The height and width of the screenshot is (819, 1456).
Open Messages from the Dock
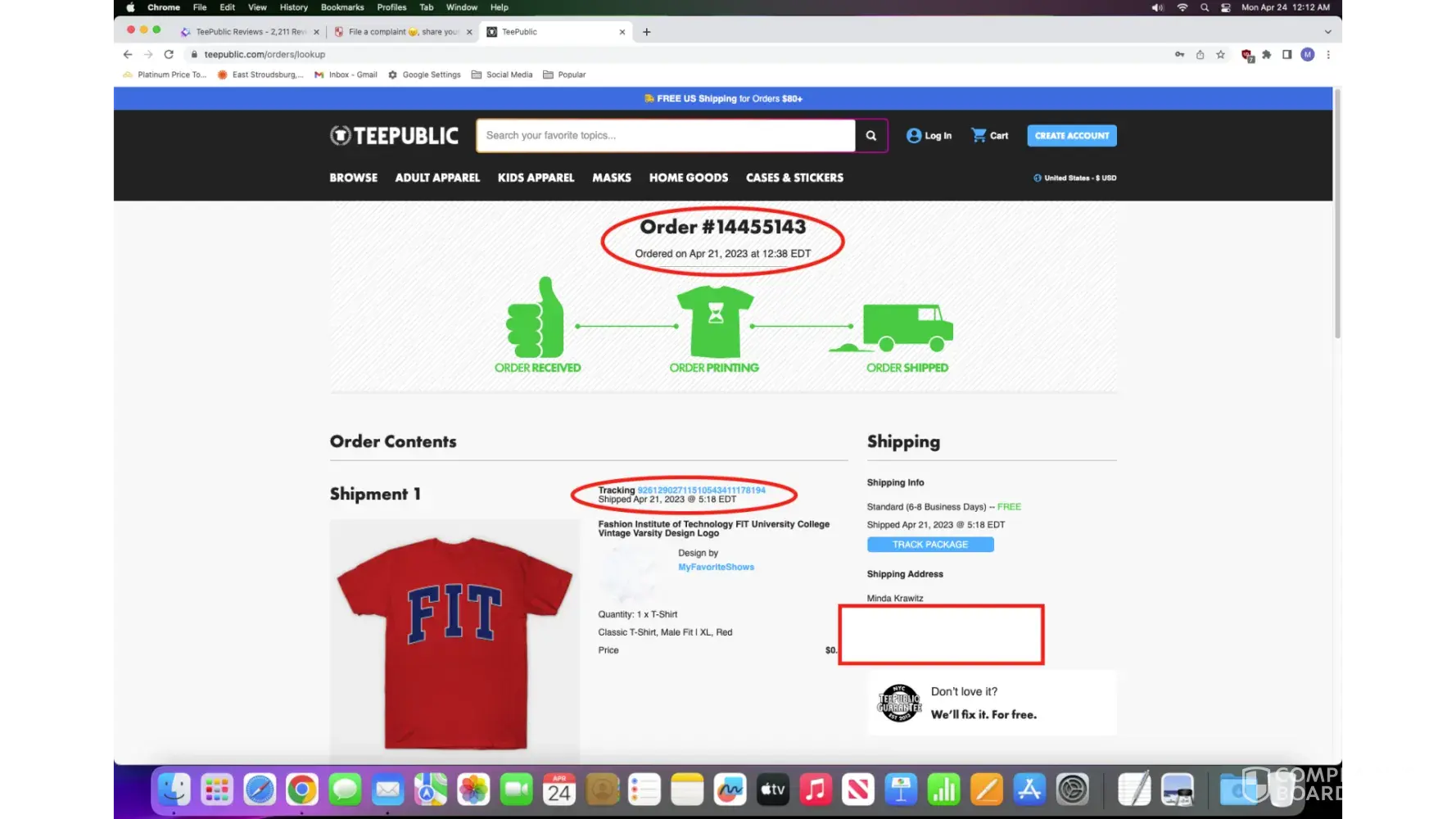point(345,790)
